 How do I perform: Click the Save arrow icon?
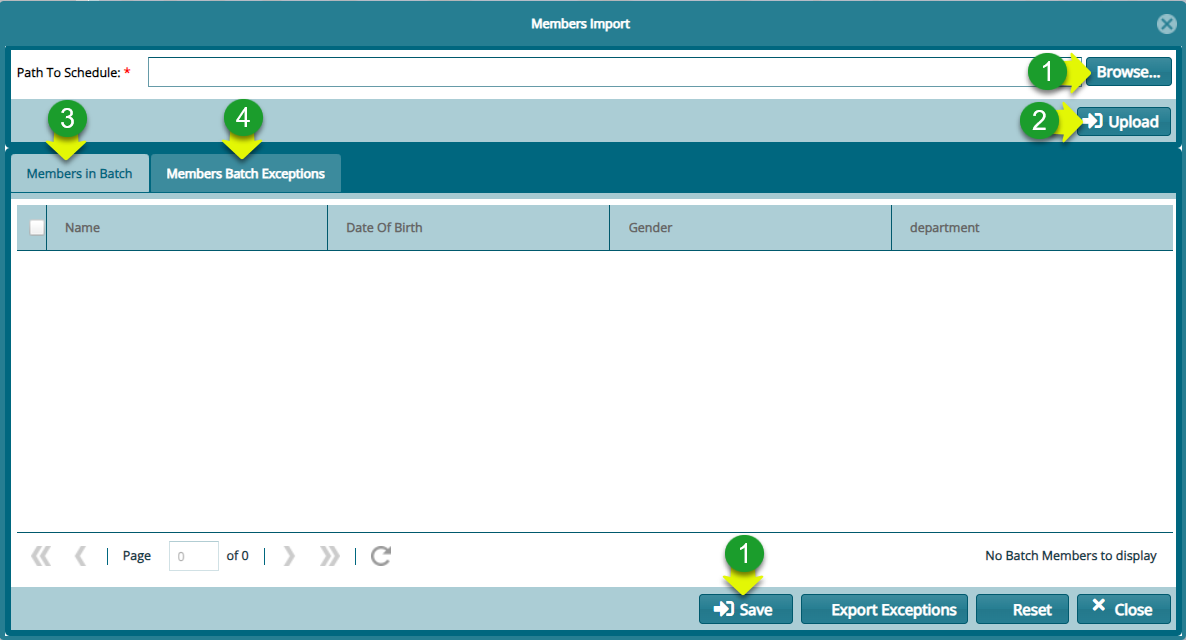722,609
